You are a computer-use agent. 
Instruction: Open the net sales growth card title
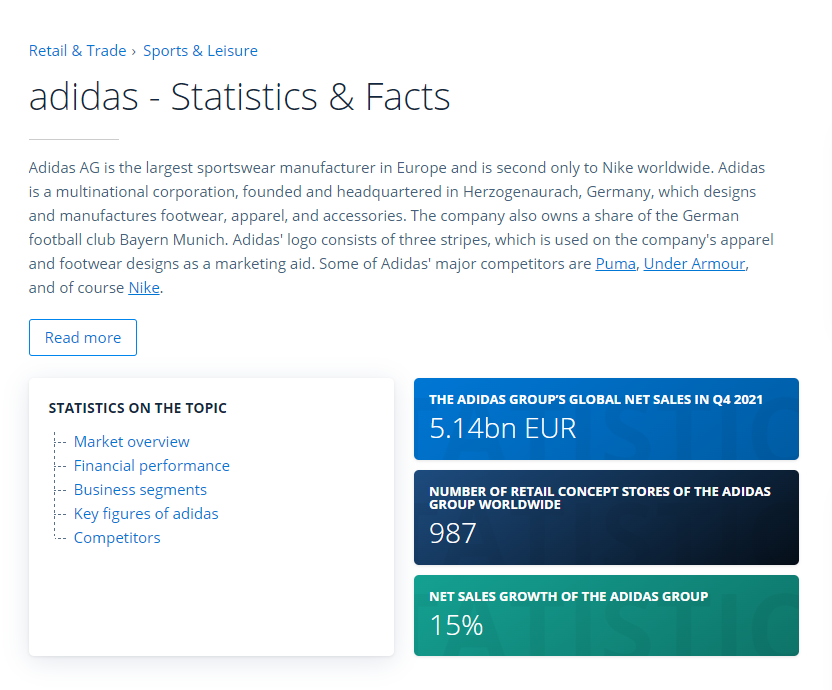[568, 597]
